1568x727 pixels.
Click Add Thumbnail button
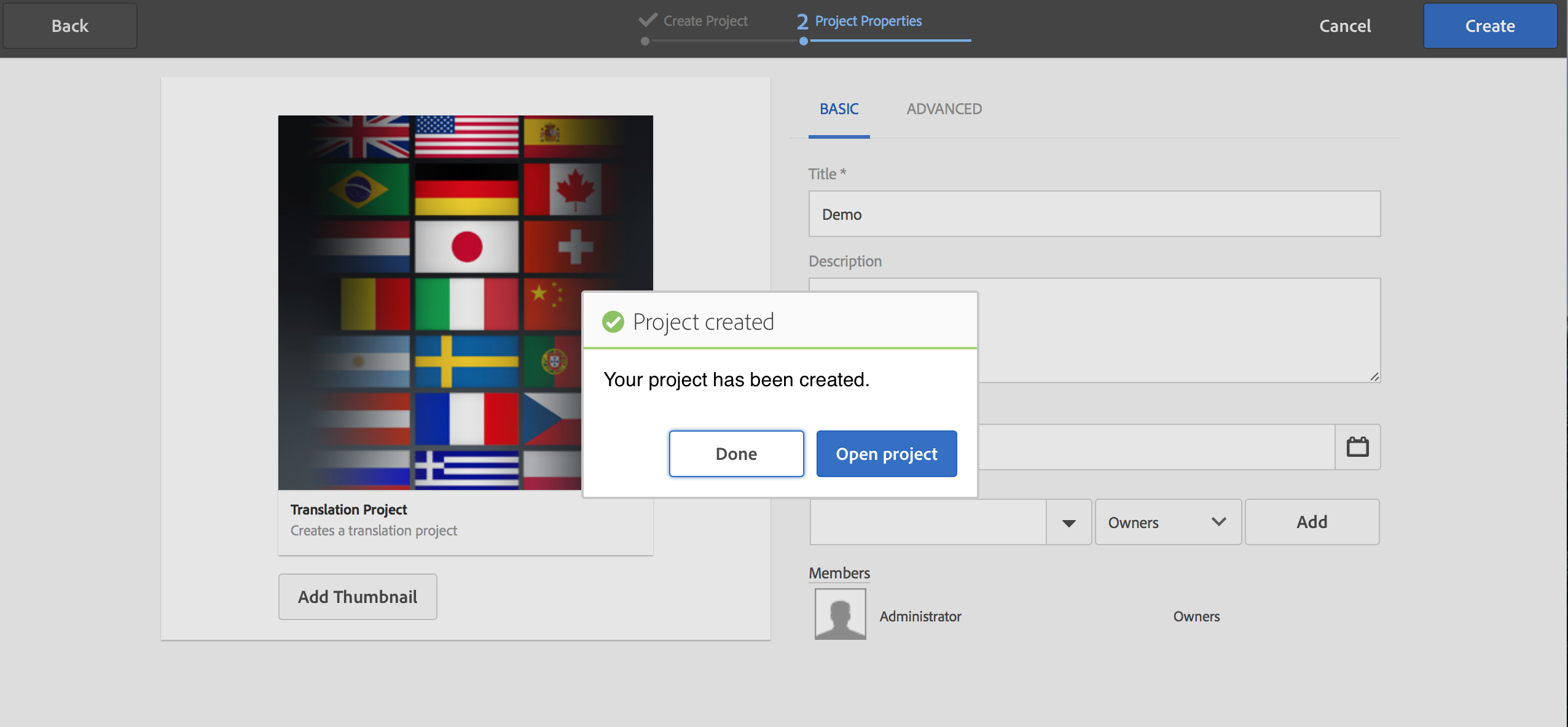pyautogui.click(x=358, y=597)
